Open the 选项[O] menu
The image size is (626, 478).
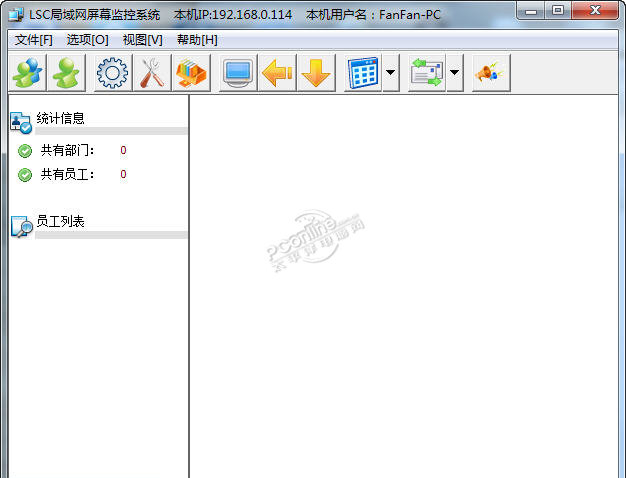pyautogui.click(x=87, y=40)
